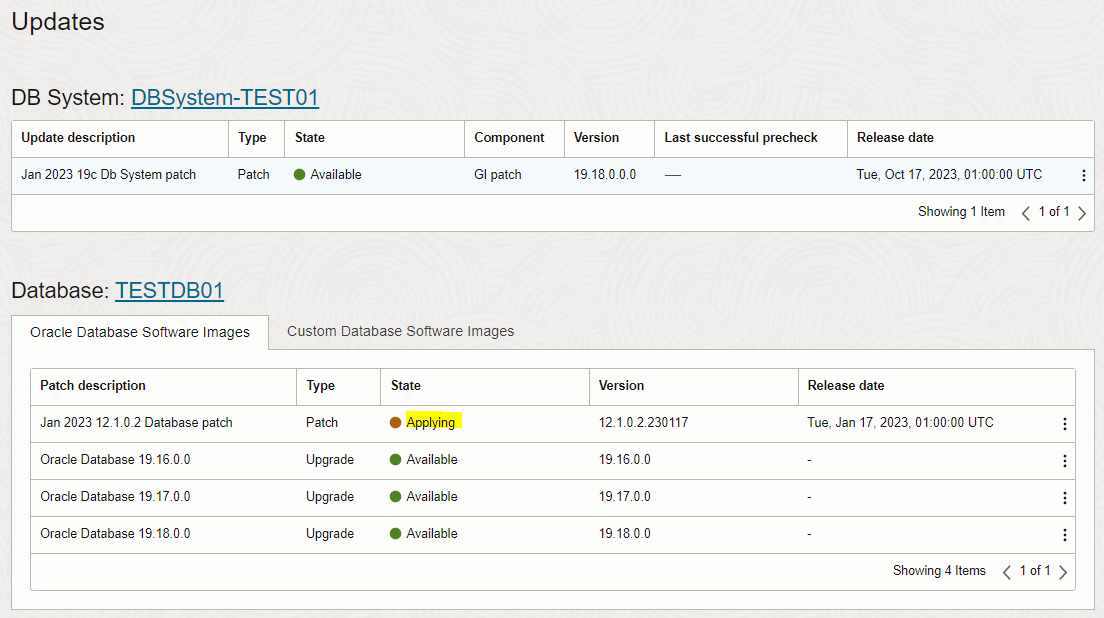This screenshot has width=1104, height=618.
Task: Go to previous page in Database patches table
Action: (x=1007, y=572)
